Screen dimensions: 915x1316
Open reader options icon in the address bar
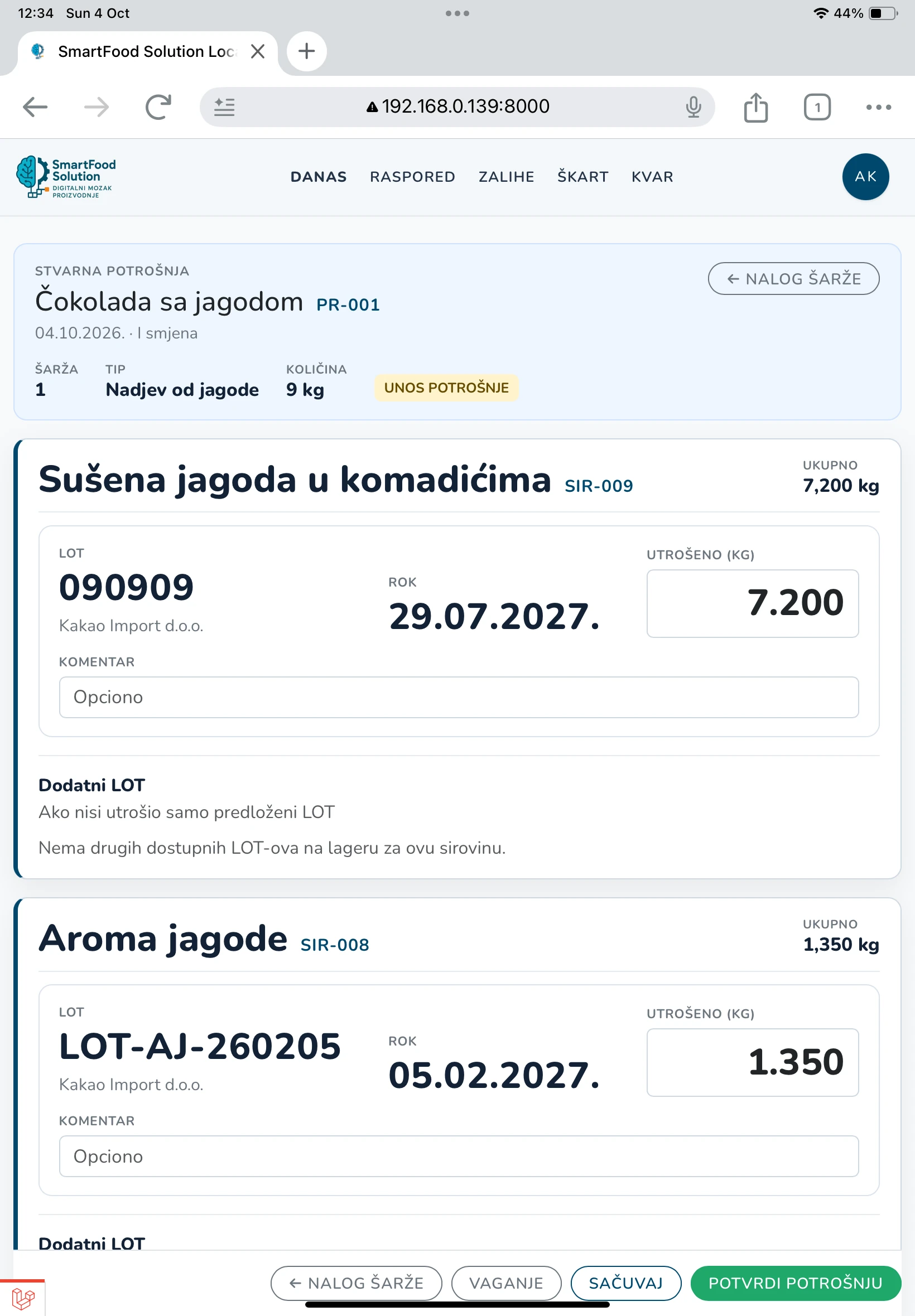tap(224, 107)
